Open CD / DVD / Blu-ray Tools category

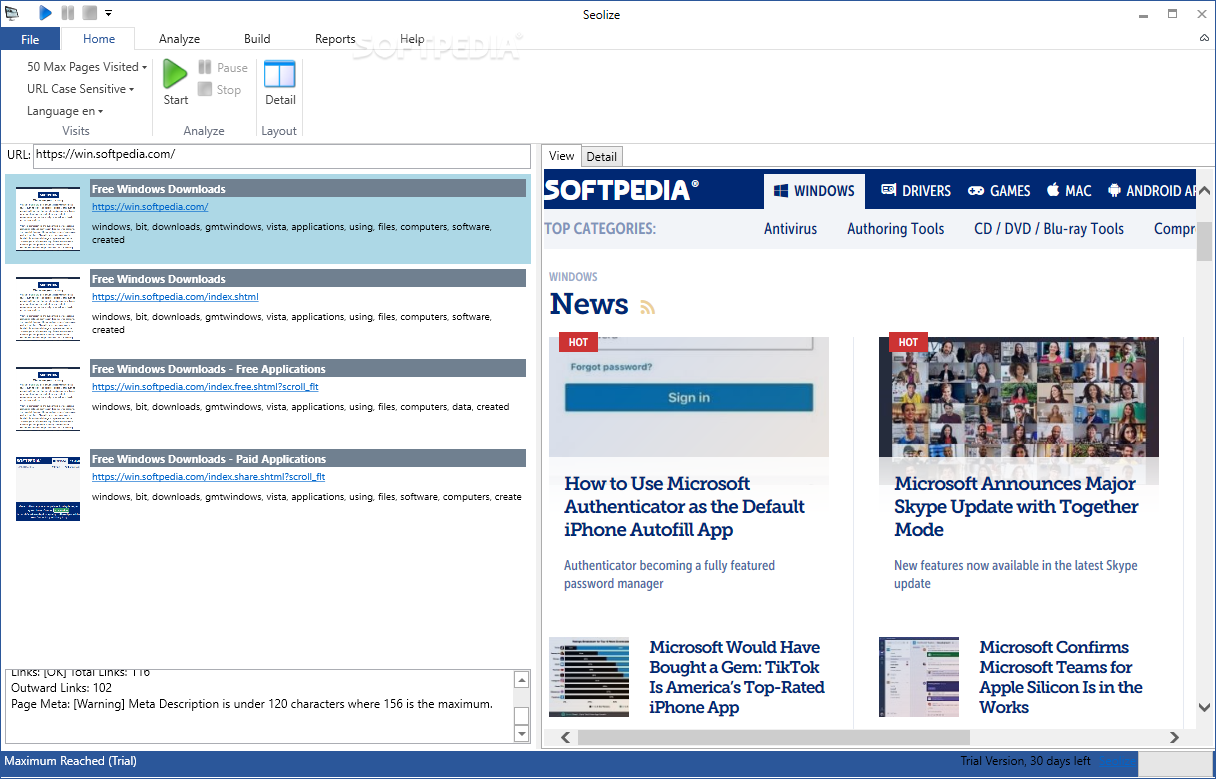coord(1049,229)
